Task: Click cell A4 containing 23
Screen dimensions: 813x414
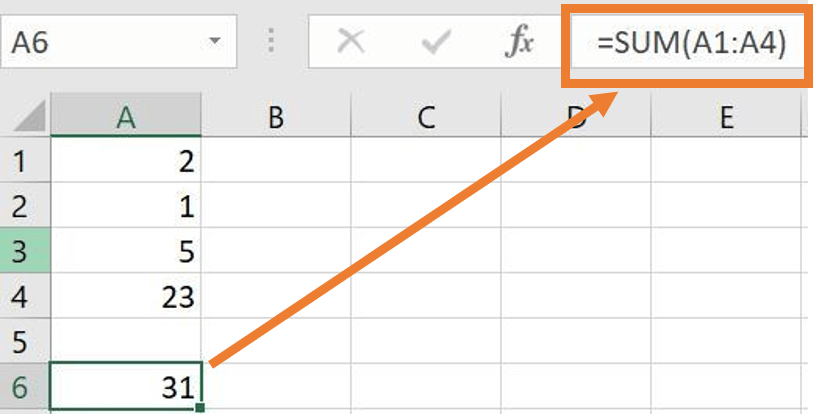Action: click(125, 296)
